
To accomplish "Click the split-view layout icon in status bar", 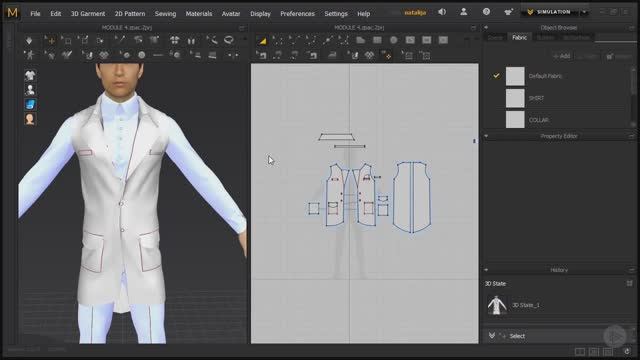I will click(x=580, y=351).
